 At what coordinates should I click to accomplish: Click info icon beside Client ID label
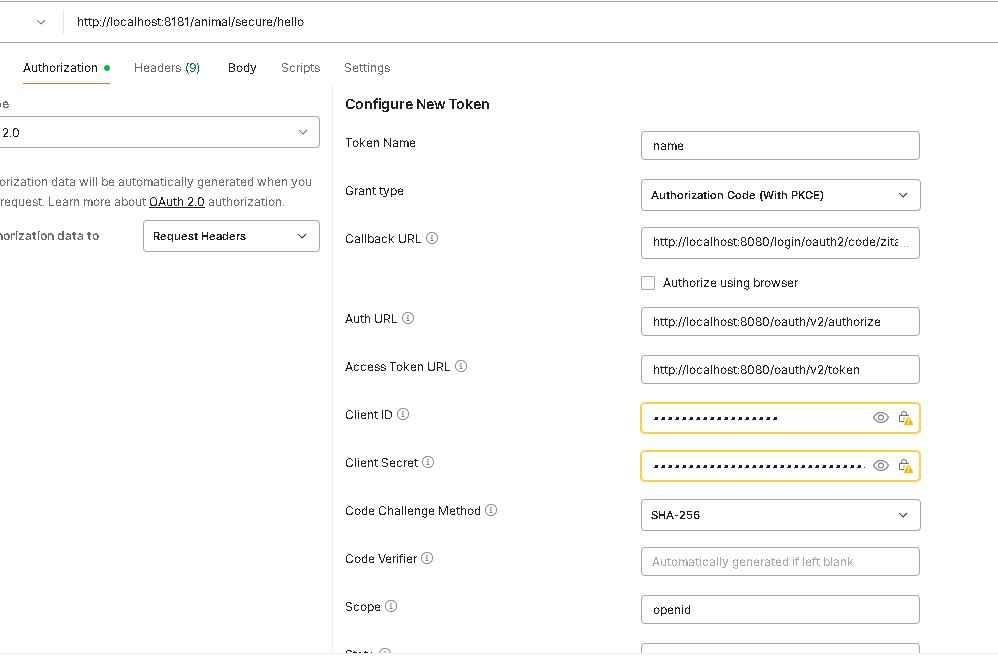tap(403, 415)
